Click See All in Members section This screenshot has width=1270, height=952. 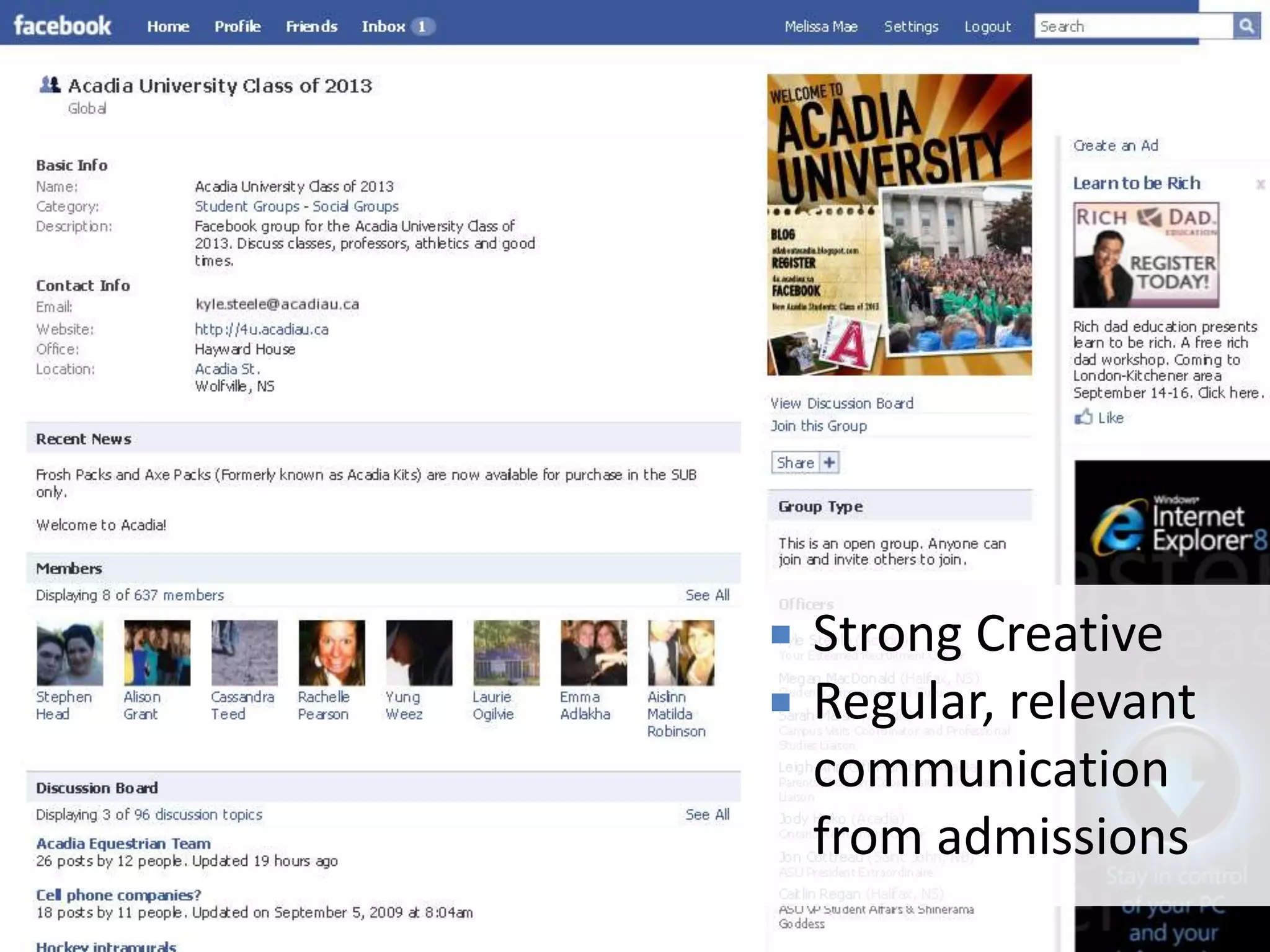coord(708,595)
